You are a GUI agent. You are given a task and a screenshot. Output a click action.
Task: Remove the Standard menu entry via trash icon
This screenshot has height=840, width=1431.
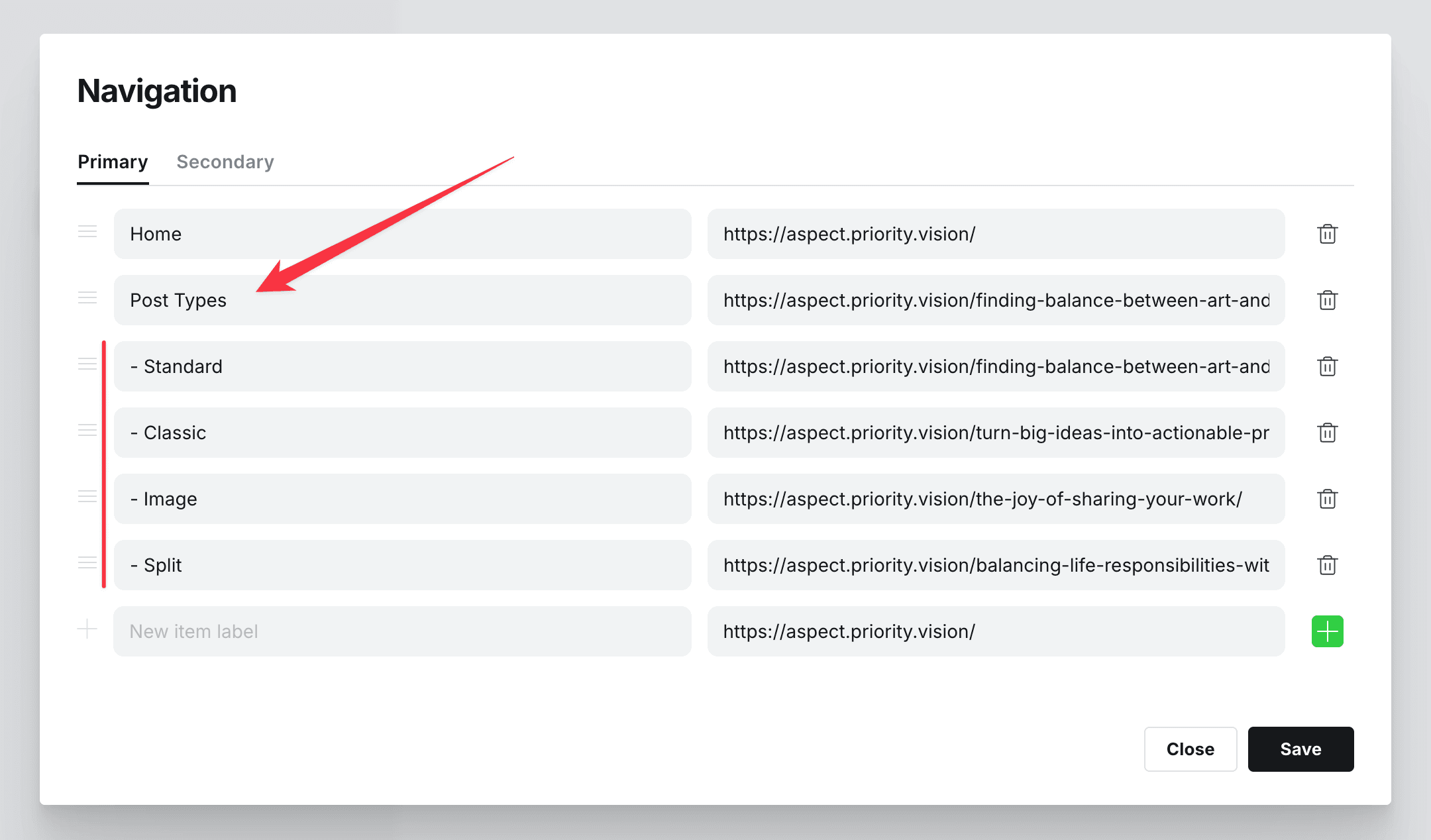click(1327, 366)
